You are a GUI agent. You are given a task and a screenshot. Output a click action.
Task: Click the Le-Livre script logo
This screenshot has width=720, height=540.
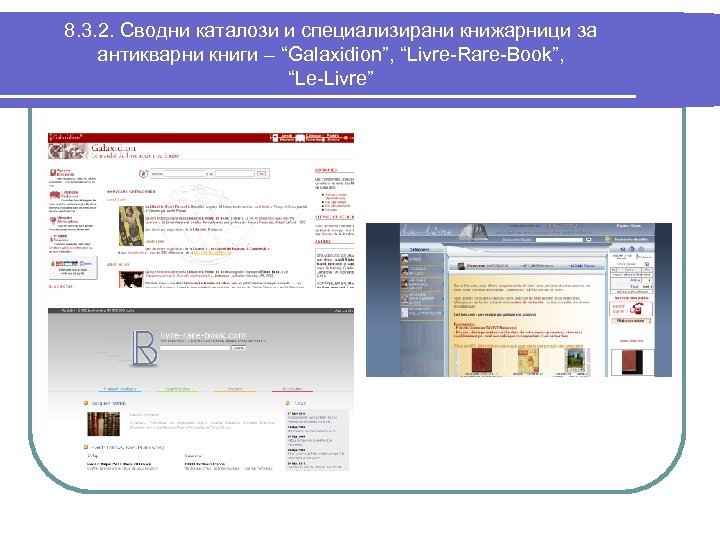[x=426, y=231]
